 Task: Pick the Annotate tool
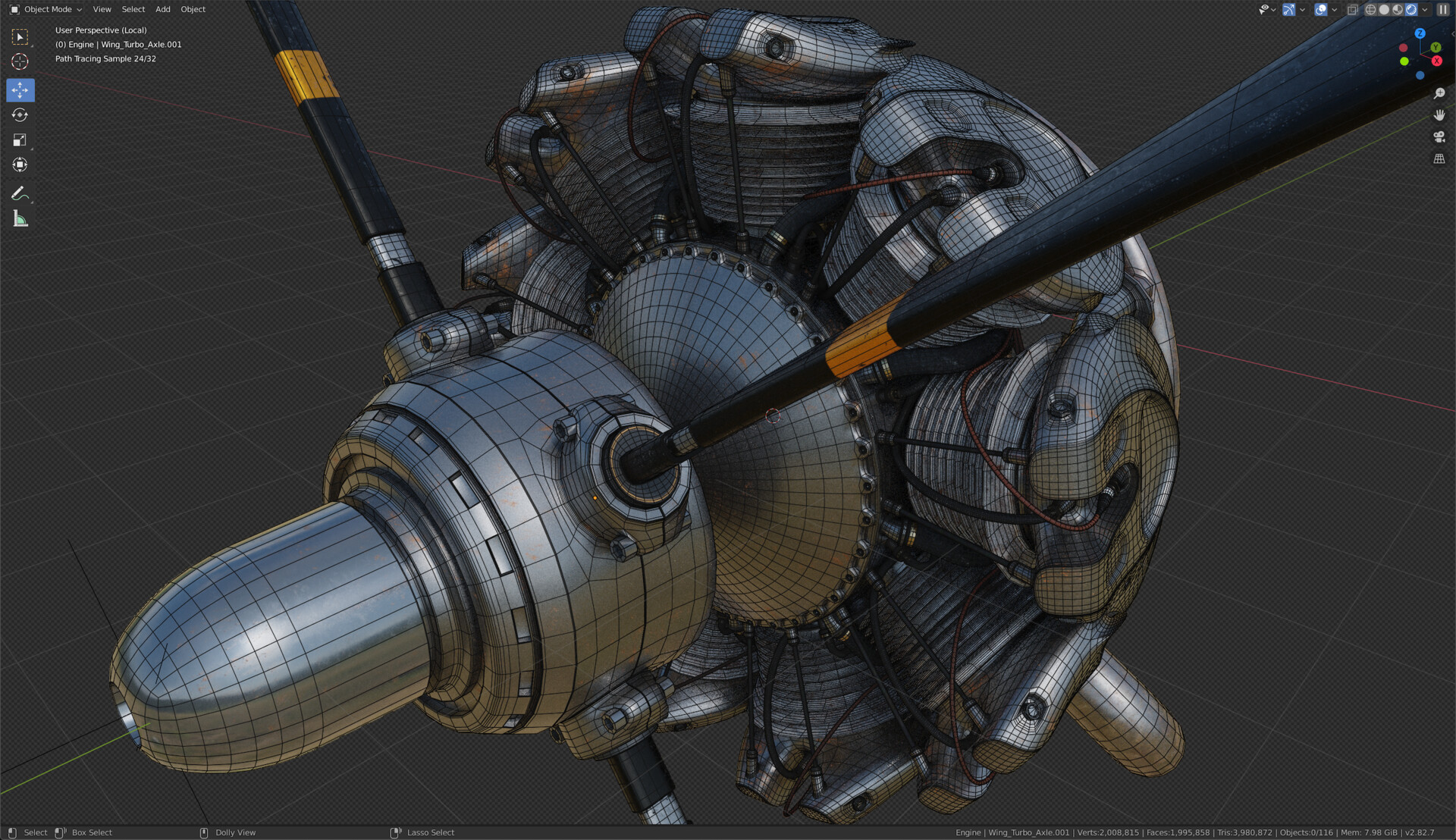20,193
